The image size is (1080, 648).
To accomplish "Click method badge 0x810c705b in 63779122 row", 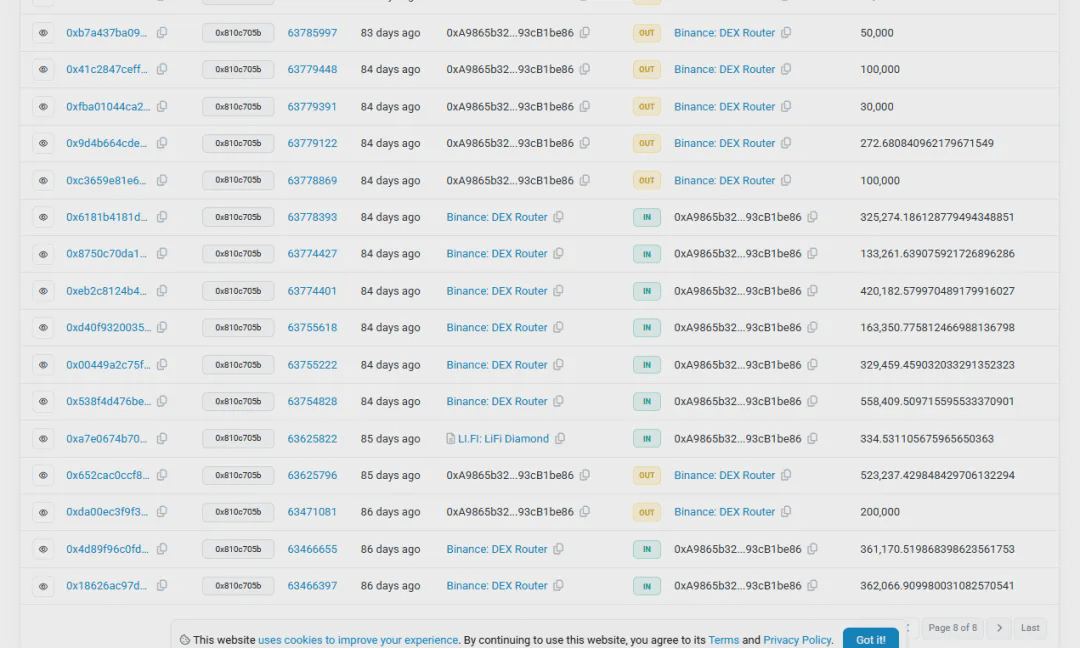I will pyautogui.click(x=238, y=143).
